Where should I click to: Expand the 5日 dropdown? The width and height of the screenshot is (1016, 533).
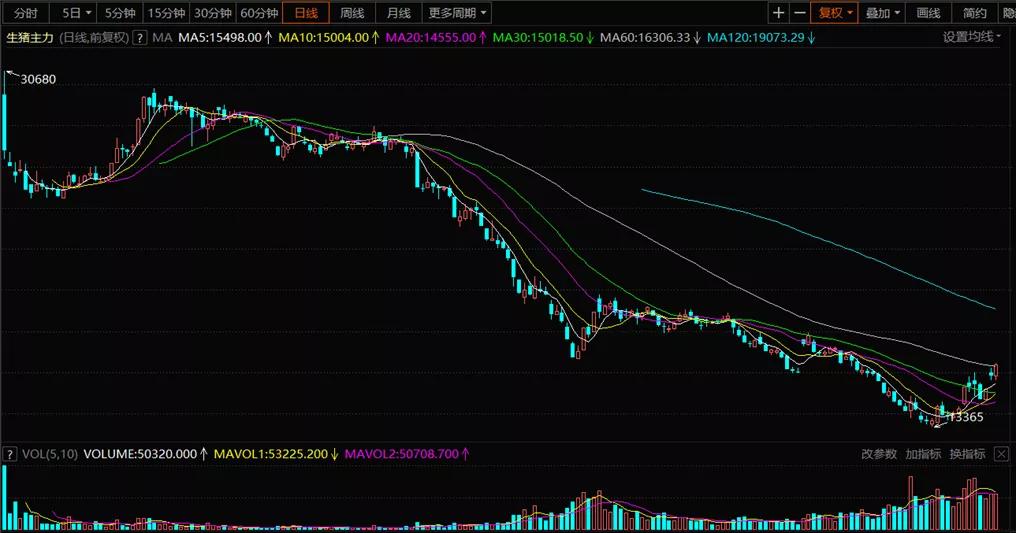75,12
